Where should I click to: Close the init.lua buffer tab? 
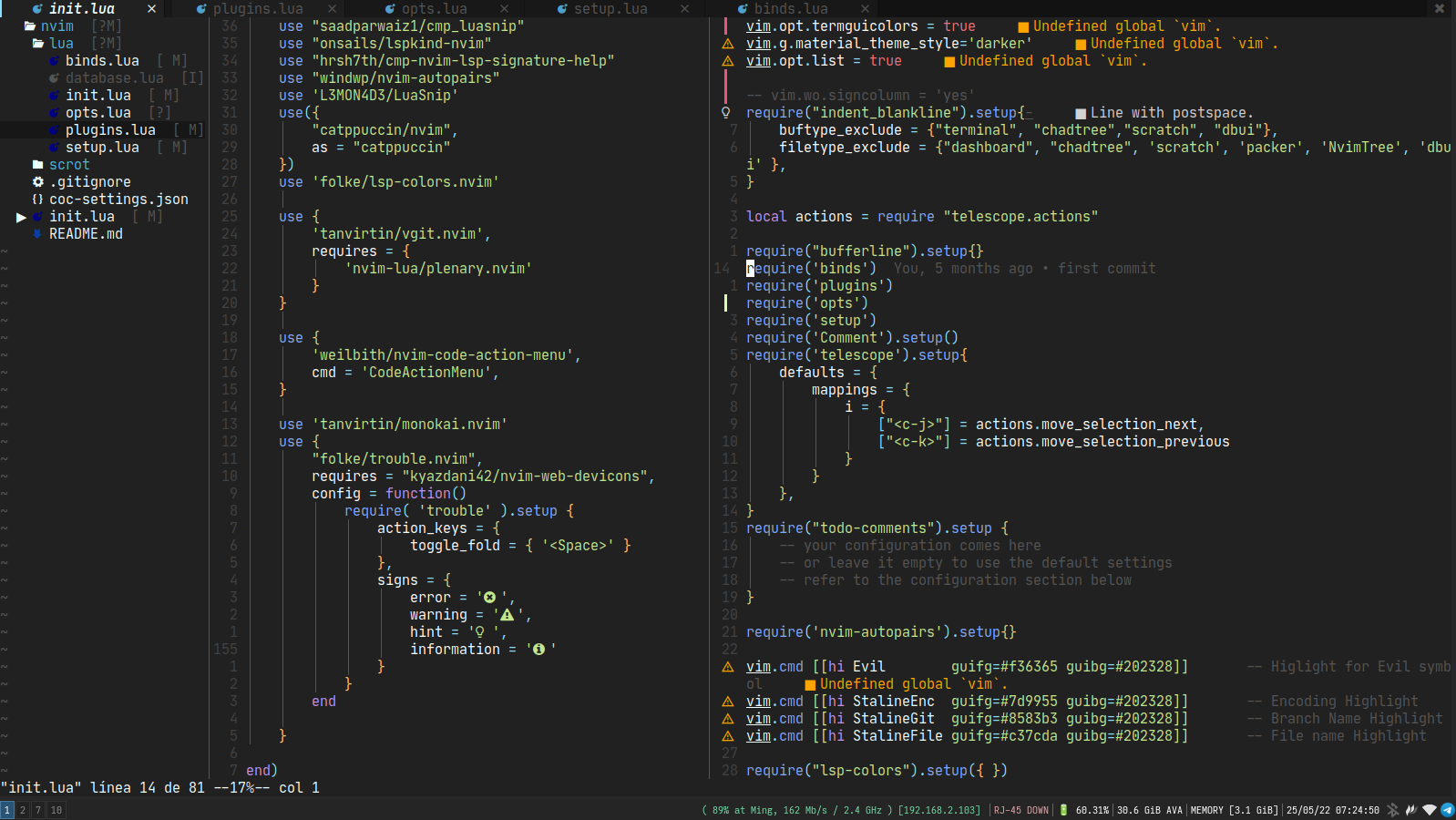tap(151, 8)
